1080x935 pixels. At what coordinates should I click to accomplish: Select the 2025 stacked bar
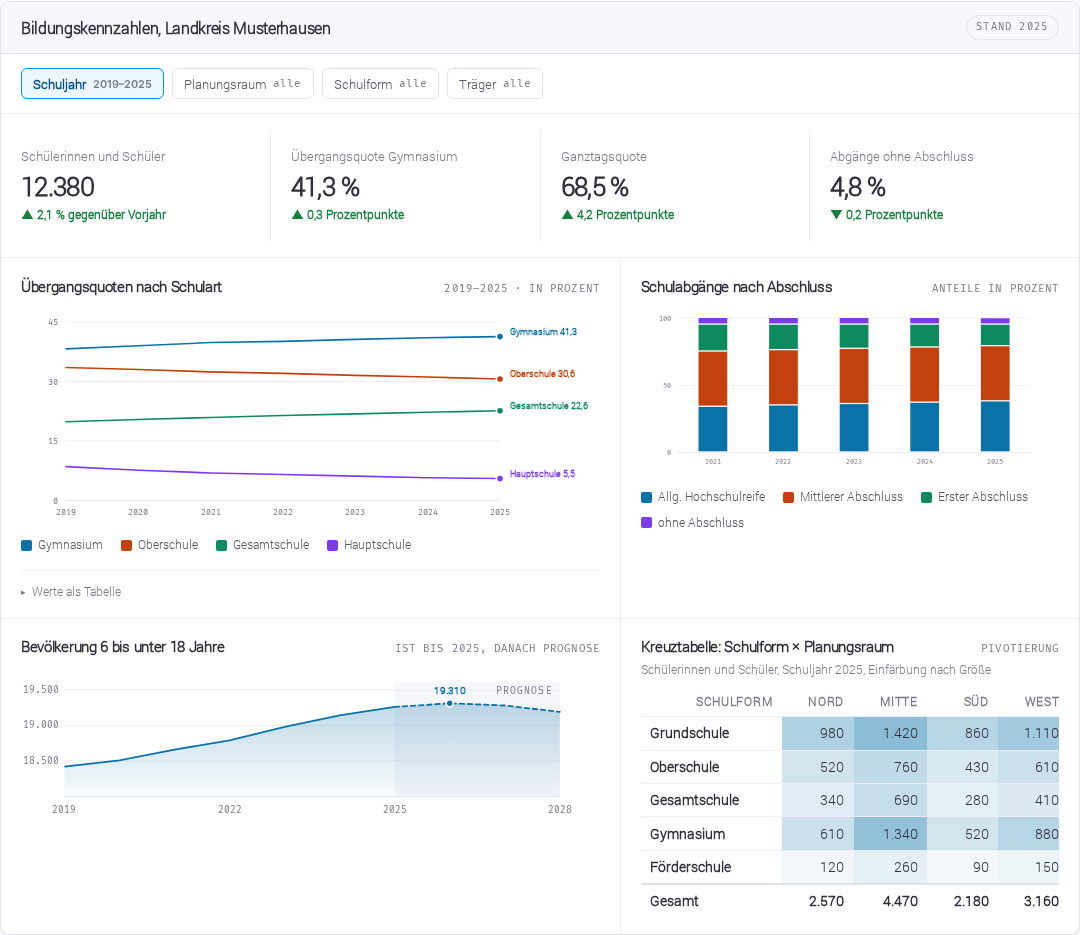[995, 384]
